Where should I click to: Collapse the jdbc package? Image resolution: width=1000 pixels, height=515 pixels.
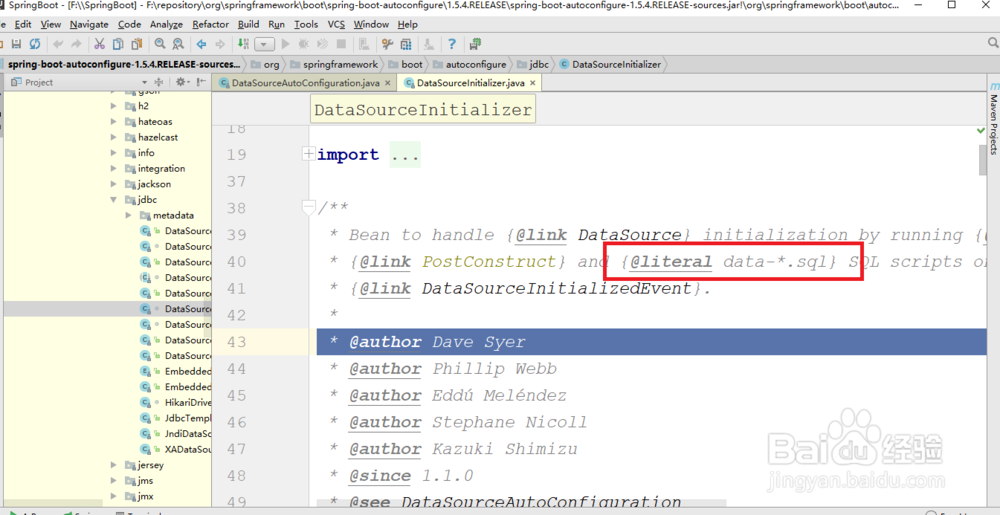point(114,199)
